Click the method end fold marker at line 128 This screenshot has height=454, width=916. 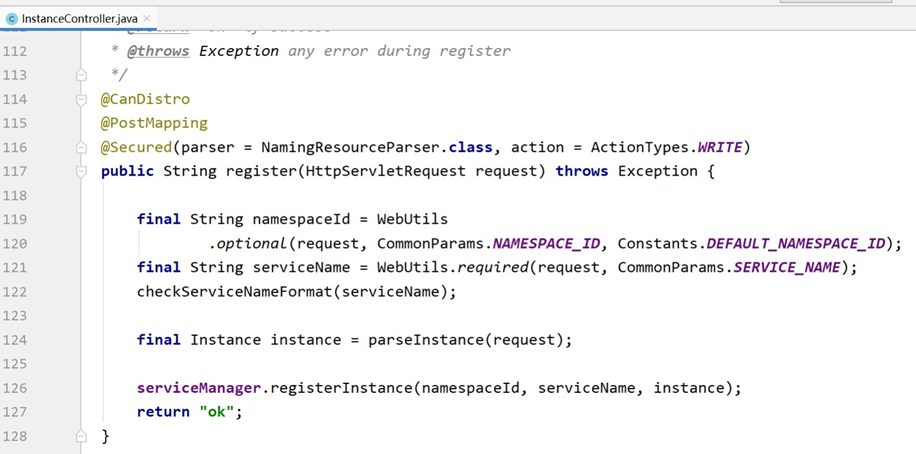pos(81,436)
